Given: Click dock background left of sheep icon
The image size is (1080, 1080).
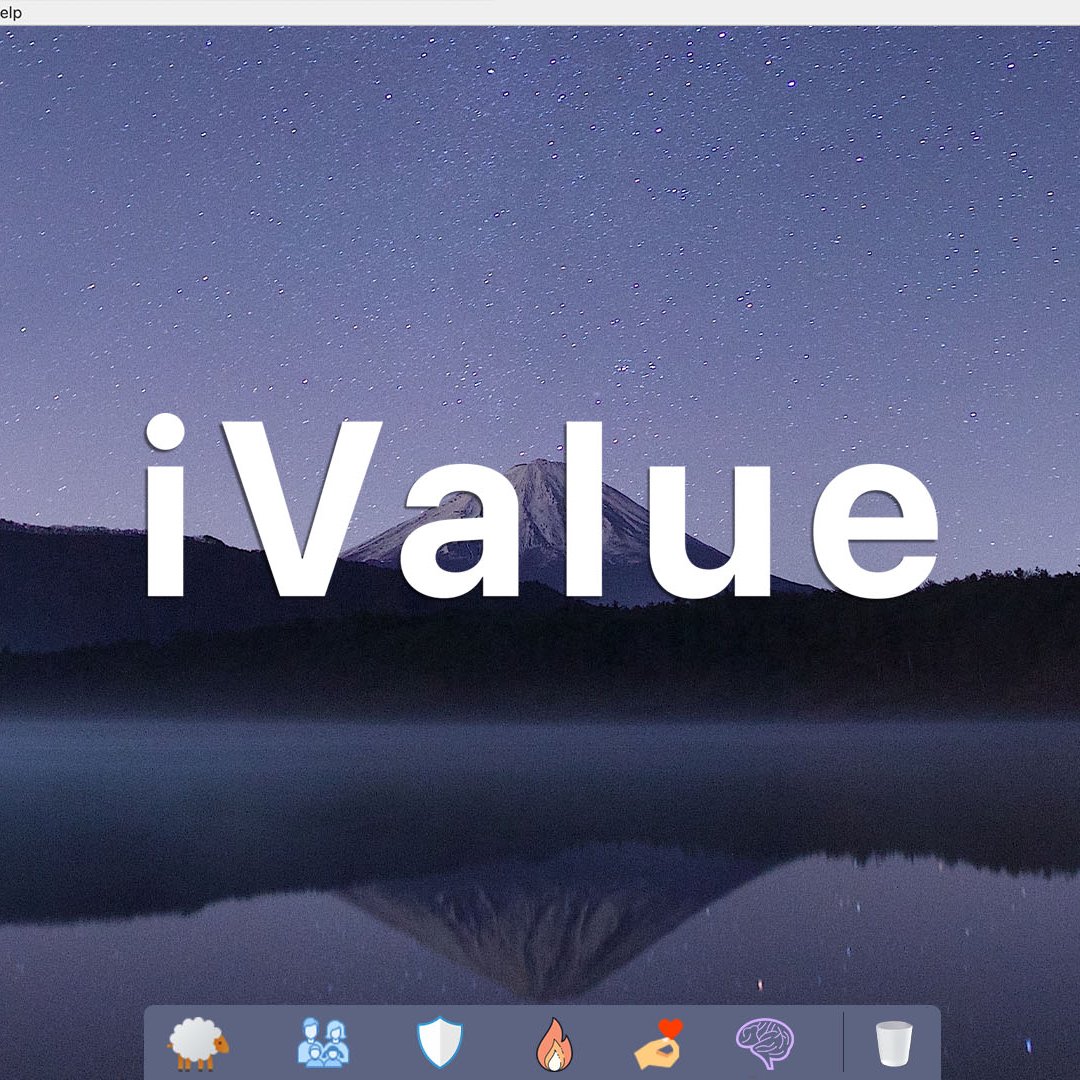Looking at the screenshot, I should [156, 1045].
